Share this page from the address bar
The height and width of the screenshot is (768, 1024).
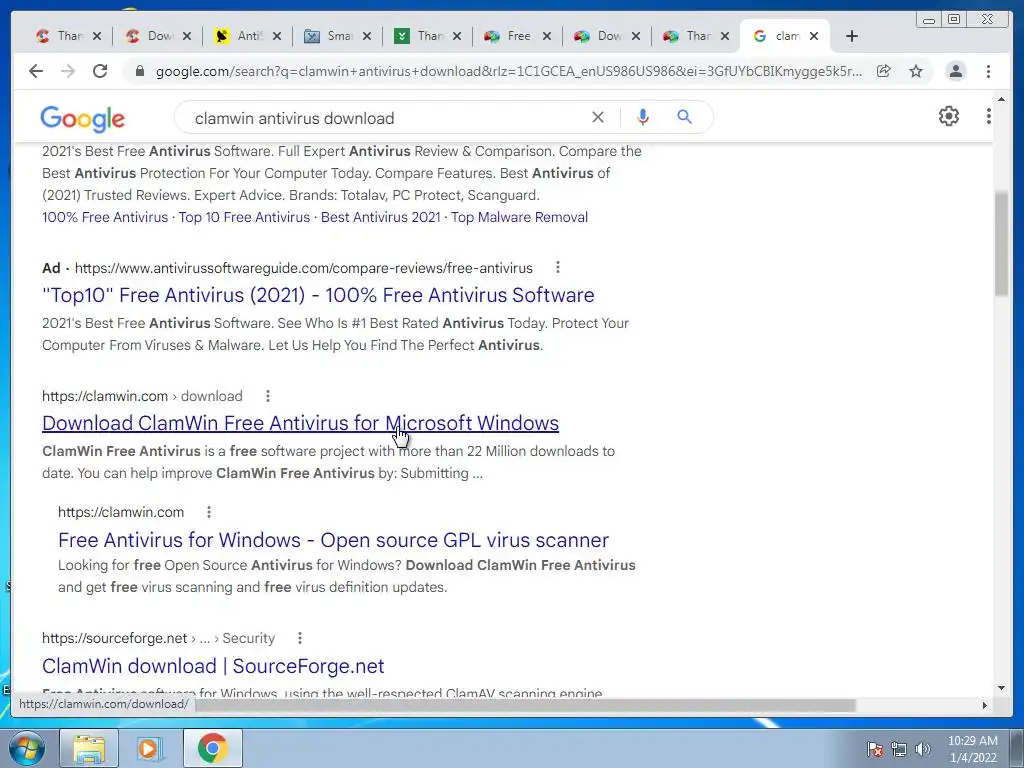coord(884,71)
